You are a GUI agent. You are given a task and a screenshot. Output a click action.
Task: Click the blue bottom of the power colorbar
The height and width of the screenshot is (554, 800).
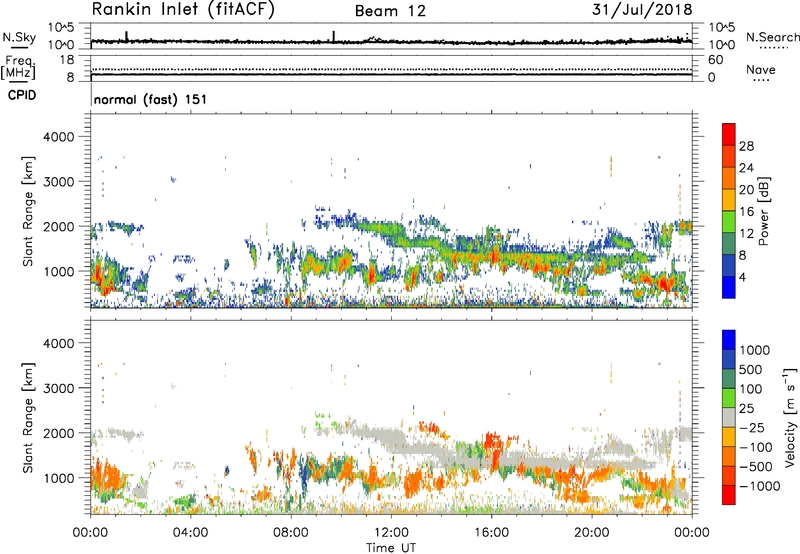point(729,287)
